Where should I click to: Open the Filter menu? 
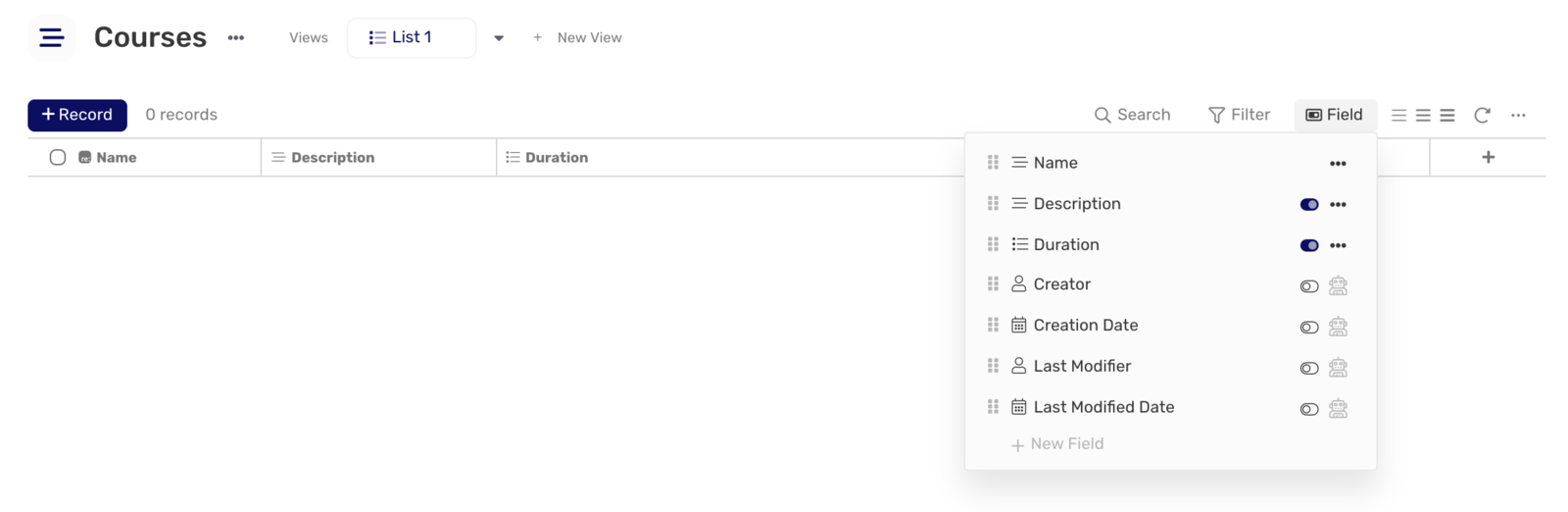(x=1239, y=115)
